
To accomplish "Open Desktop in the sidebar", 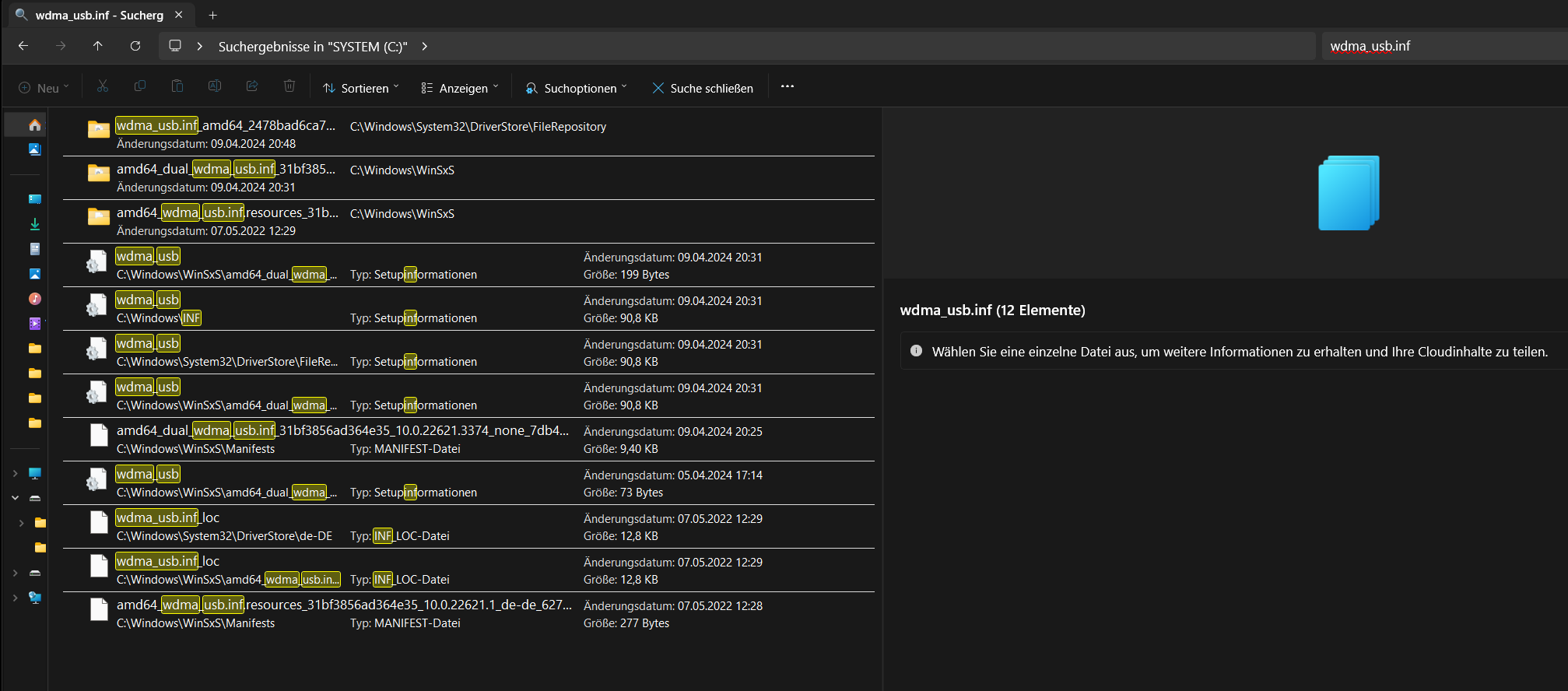I will [x=34, y=199].
